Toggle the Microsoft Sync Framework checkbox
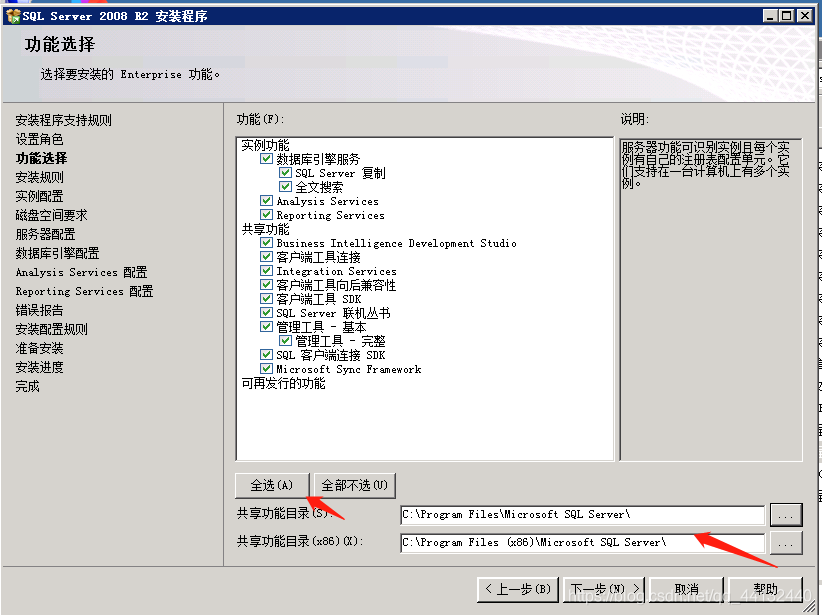822x615 pixels. [x=266, y=369]
